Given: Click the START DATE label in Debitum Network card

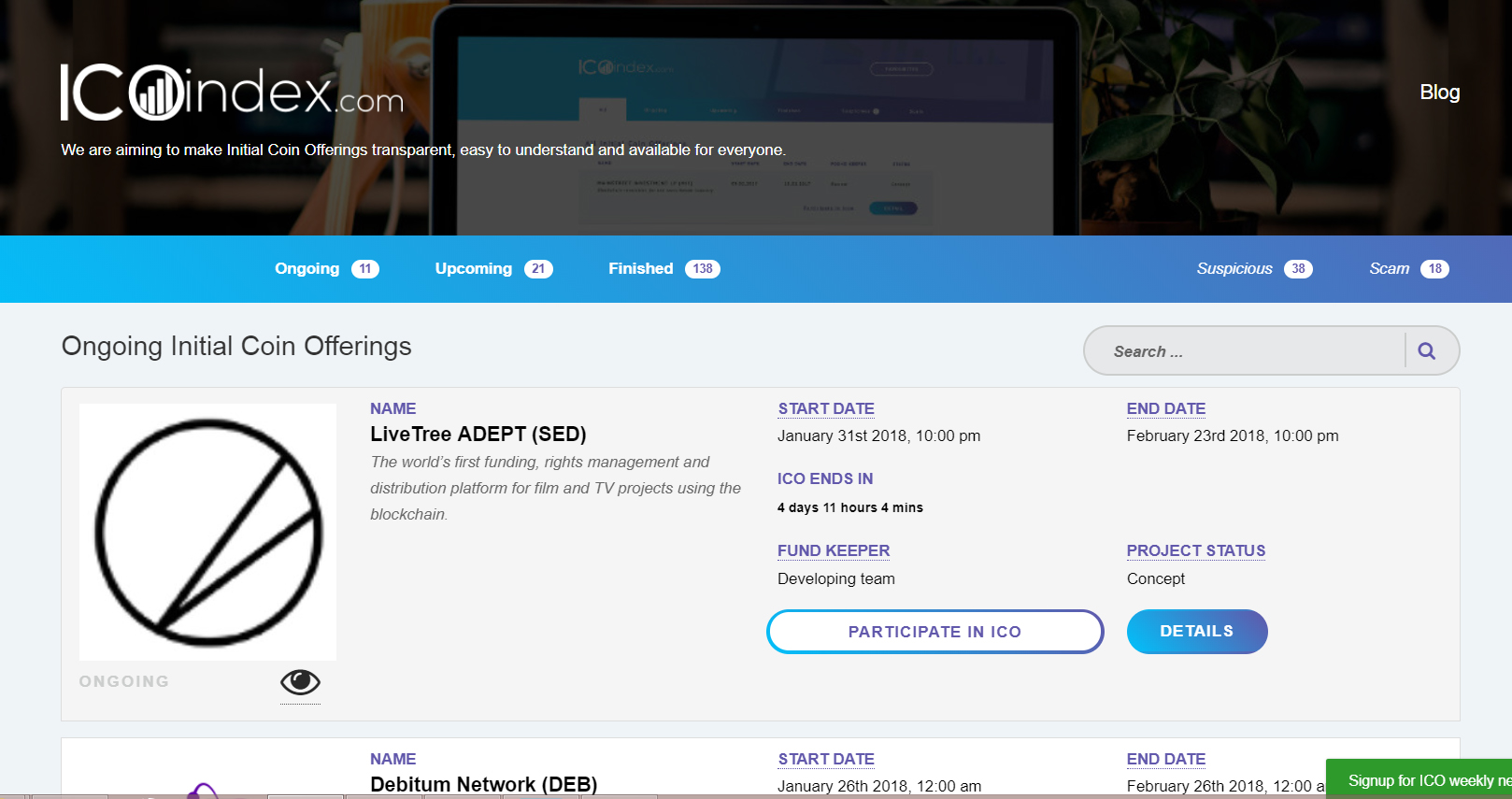Looking at the screenshot, I should (826, 760).
